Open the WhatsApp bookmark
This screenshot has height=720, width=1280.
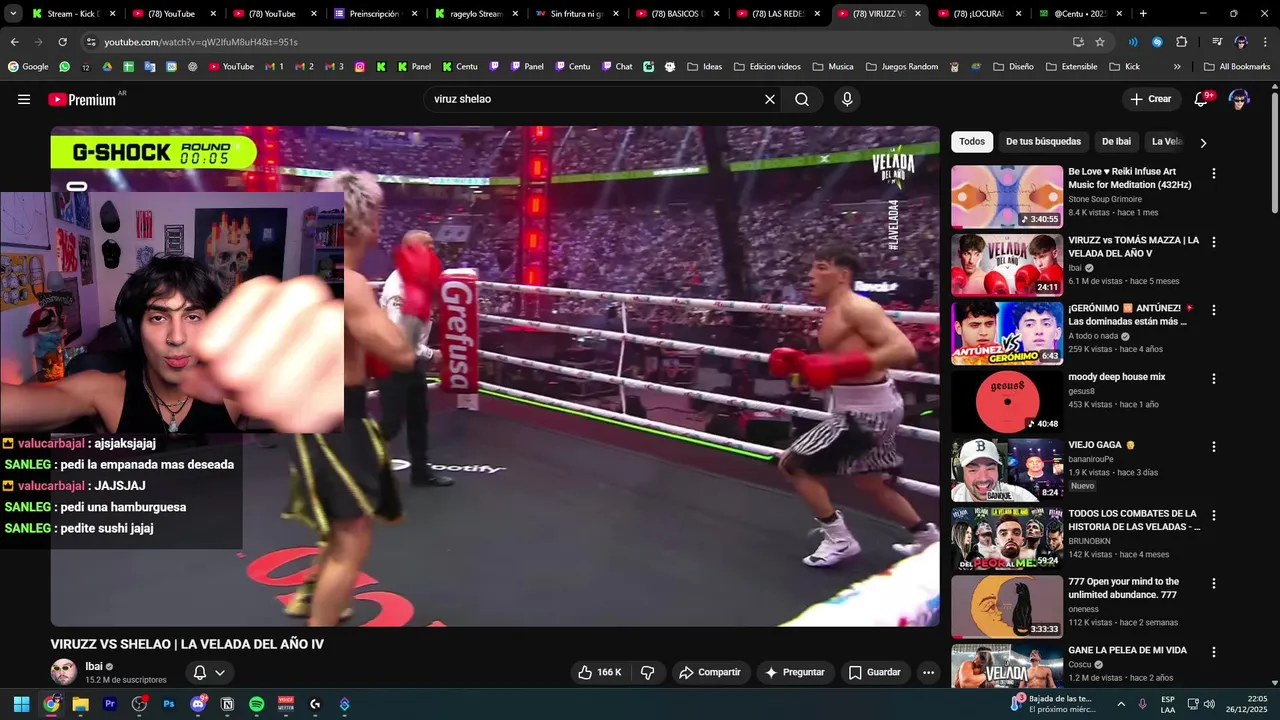click(x=65, y=67)
